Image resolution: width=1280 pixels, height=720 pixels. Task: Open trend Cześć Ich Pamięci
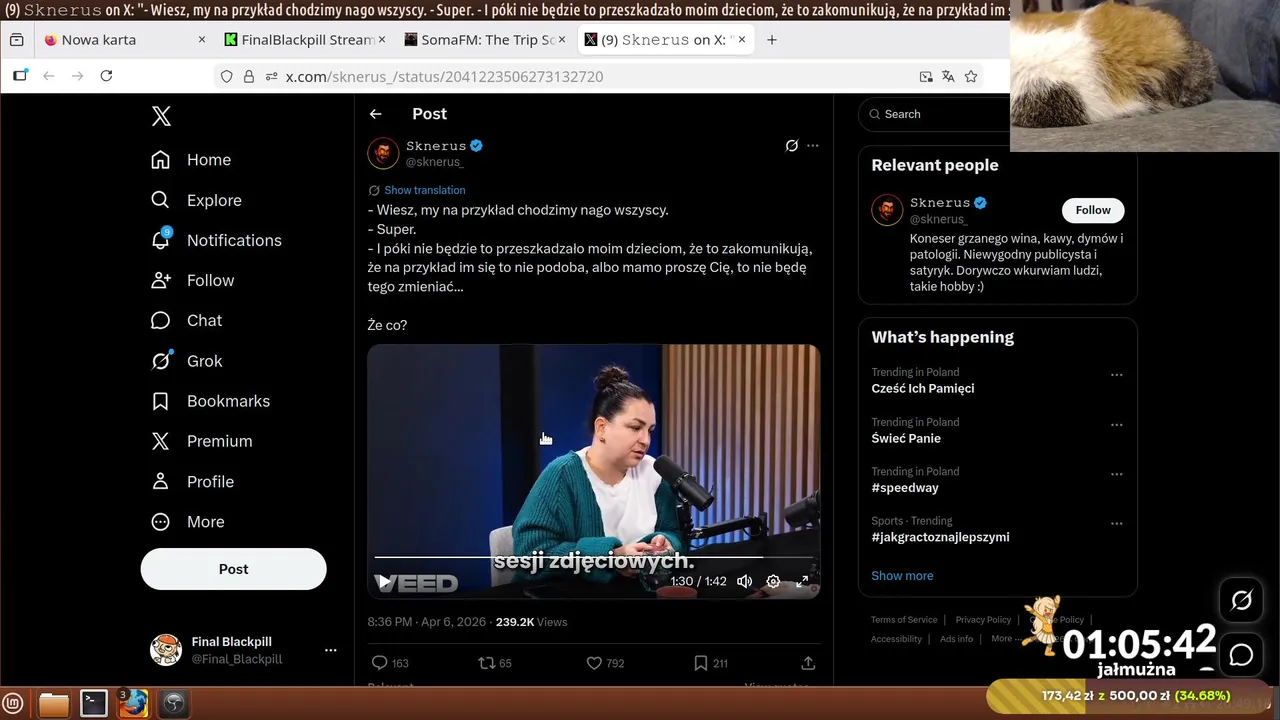(x=922, y=388)
